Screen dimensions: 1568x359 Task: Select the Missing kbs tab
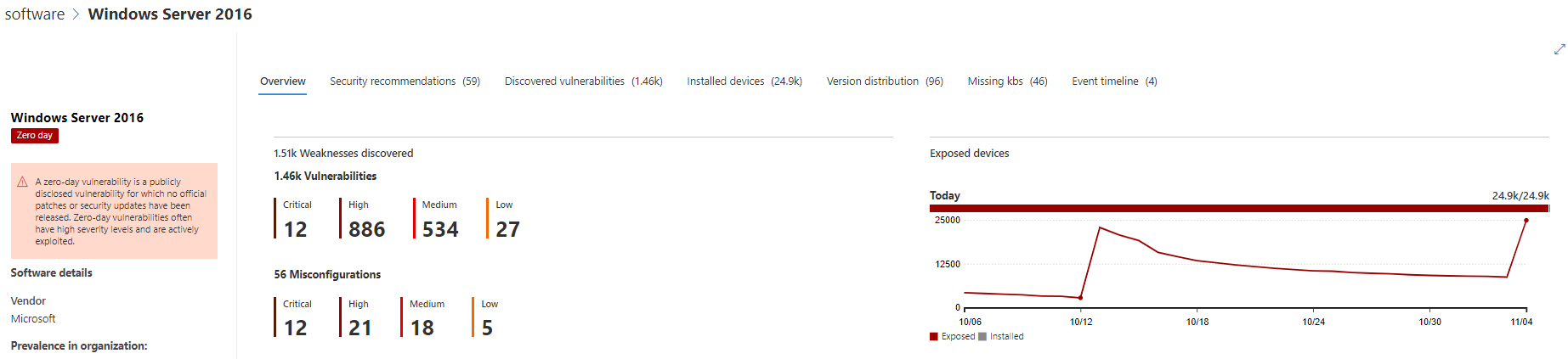pyautogui.click(x=1007, y=81)
